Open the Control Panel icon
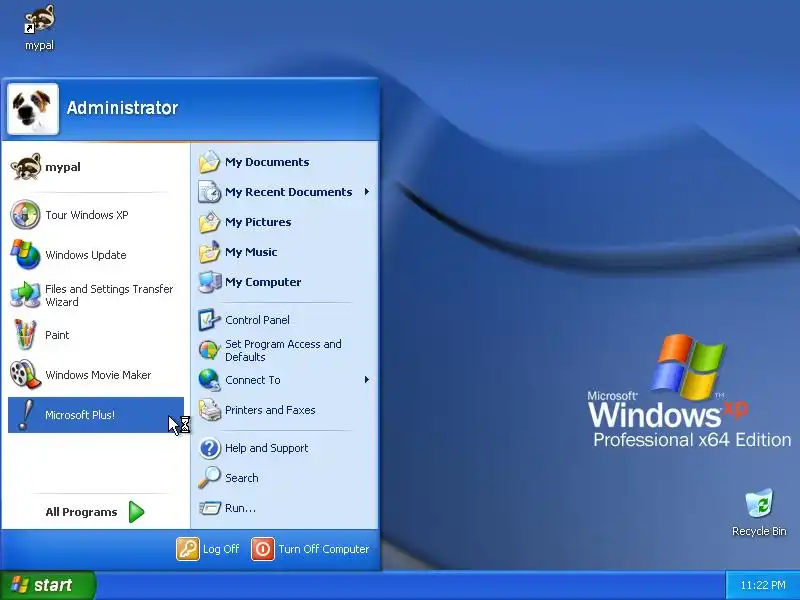 pos(209,320)
